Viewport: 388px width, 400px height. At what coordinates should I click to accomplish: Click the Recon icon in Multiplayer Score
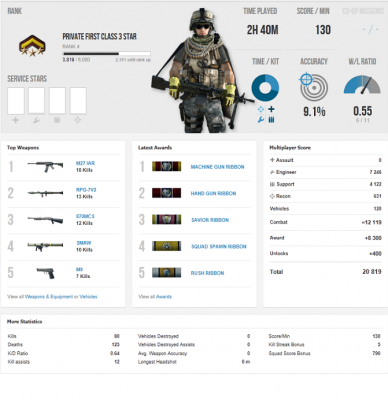pos(272,196)
